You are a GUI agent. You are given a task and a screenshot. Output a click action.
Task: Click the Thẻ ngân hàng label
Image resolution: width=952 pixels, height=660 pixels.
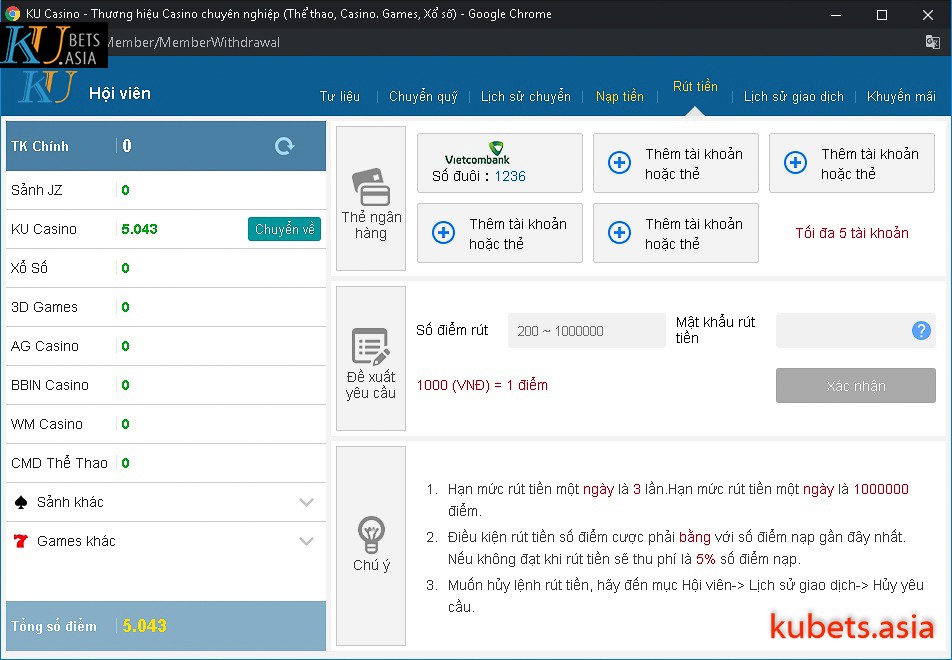coord(371,225)
